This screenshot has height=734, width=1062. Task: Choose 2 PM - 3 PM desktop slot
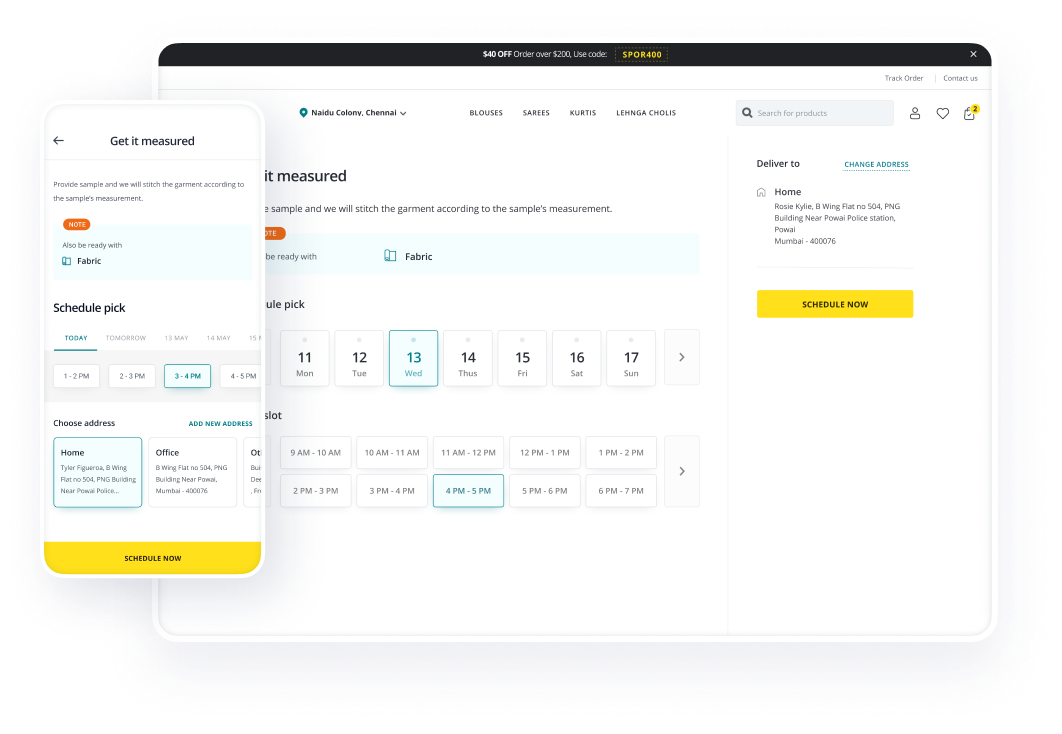tap(316, 491)
